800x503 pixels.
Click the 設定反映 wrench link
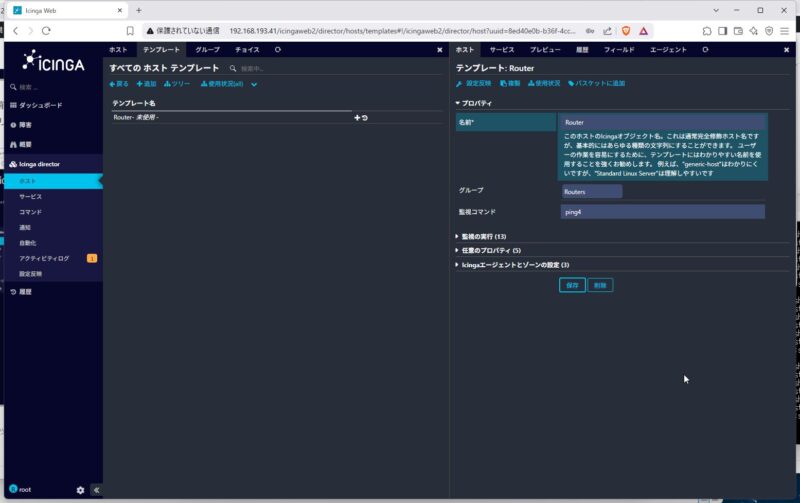473,84
